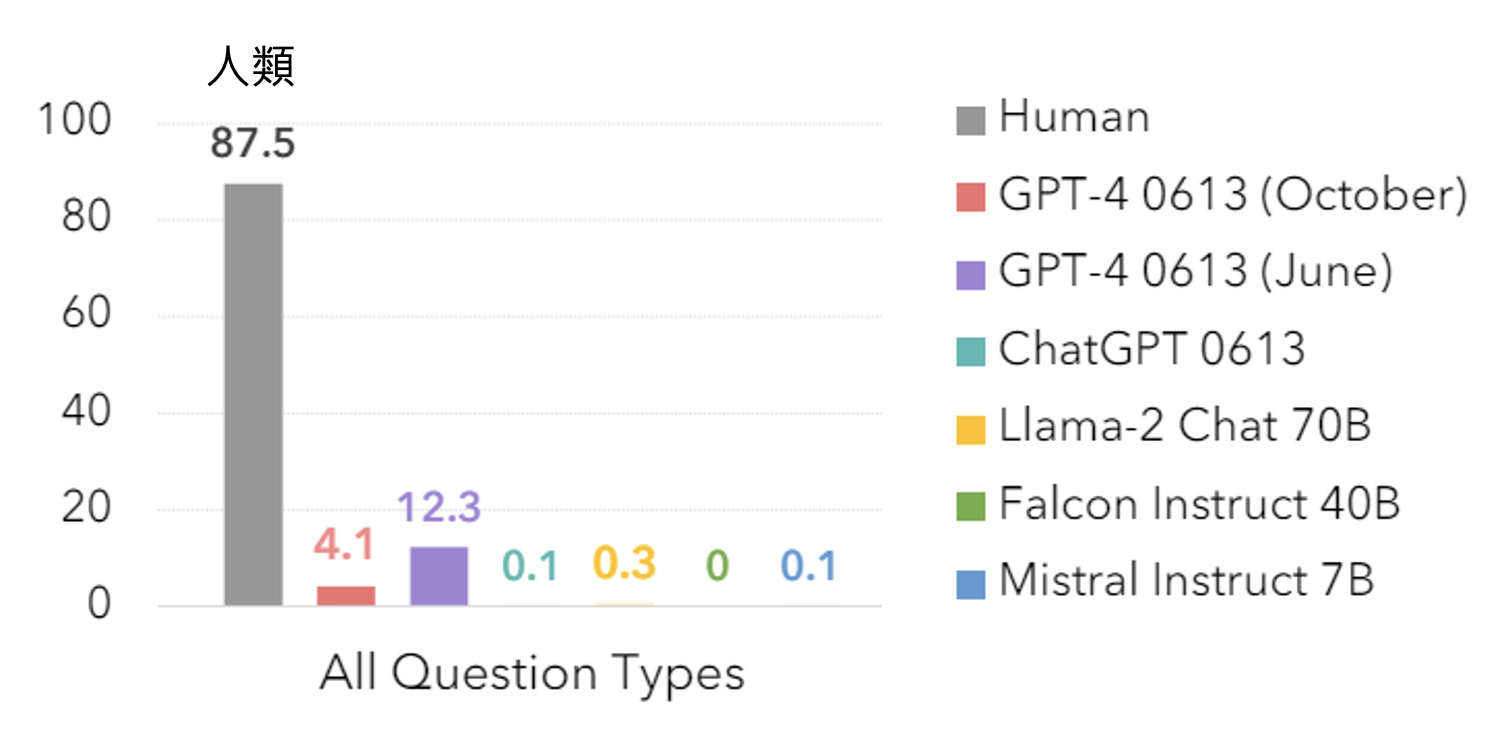Click the 12.3 data label
The image size is (1512, 732).
(439, 508)
